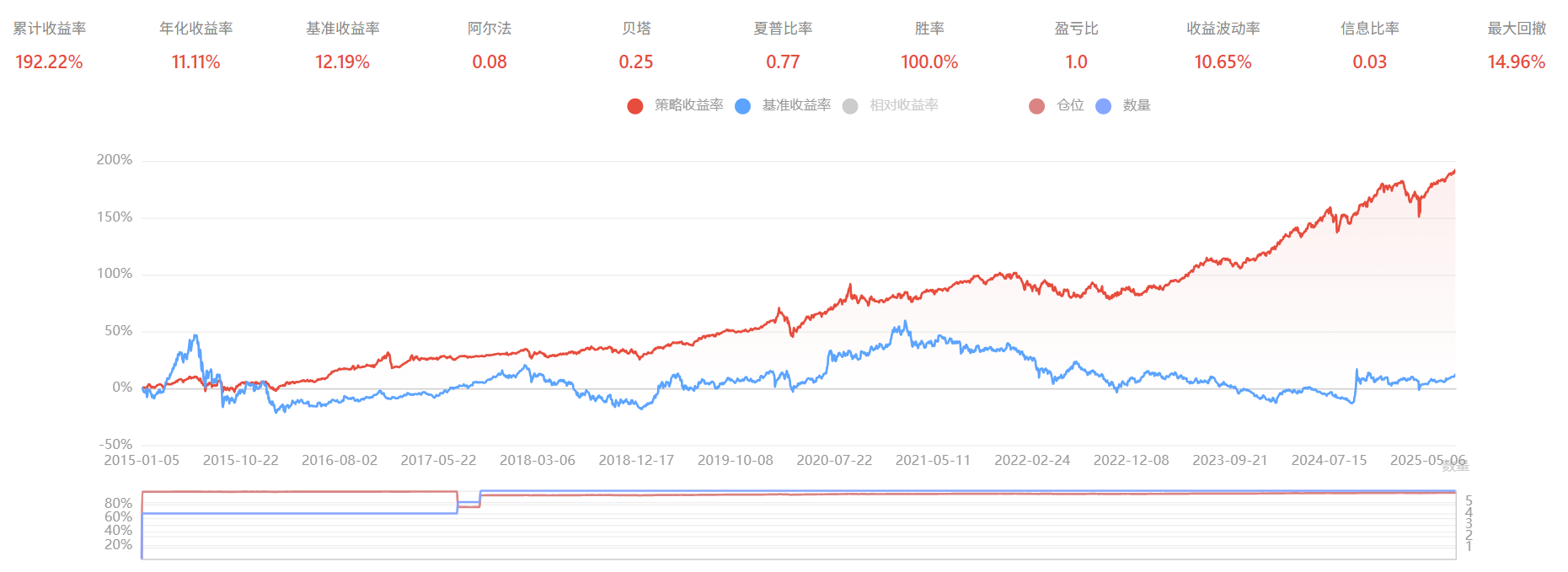
Task: Toggle the 仓位 legend text label
Action: pos(1070,105)
